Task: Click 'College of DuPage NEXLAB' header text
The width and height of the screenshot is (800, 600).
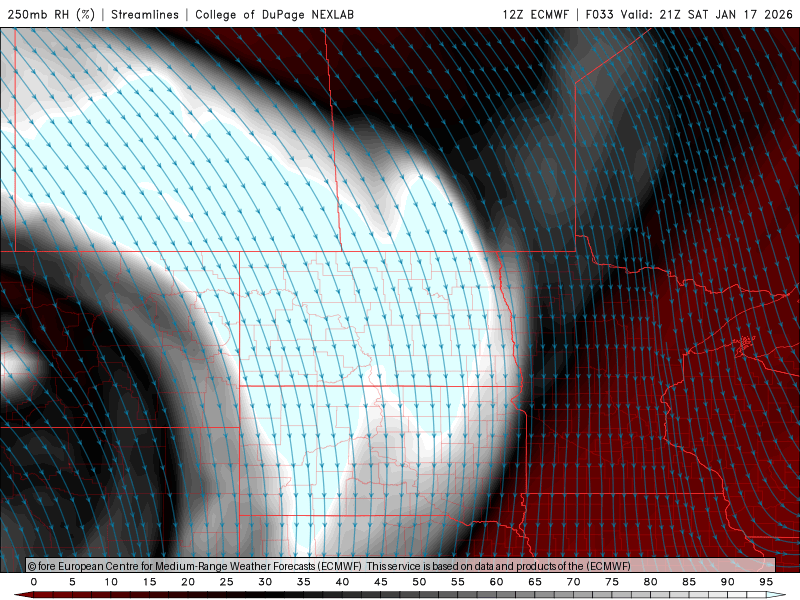Action: pos(274,14)
